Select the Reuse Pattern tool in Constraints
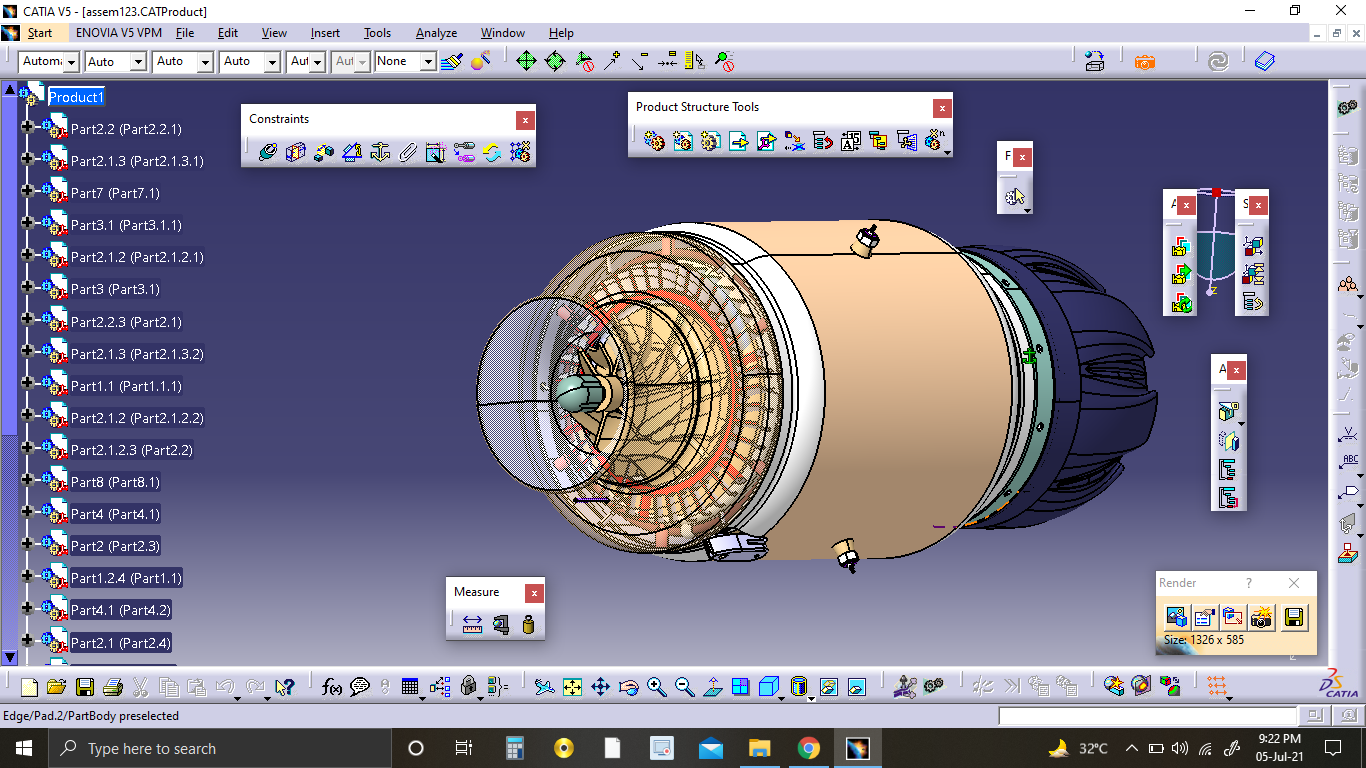The height and width of the screenshot is (768, 1366). click(x=519, y=152)
